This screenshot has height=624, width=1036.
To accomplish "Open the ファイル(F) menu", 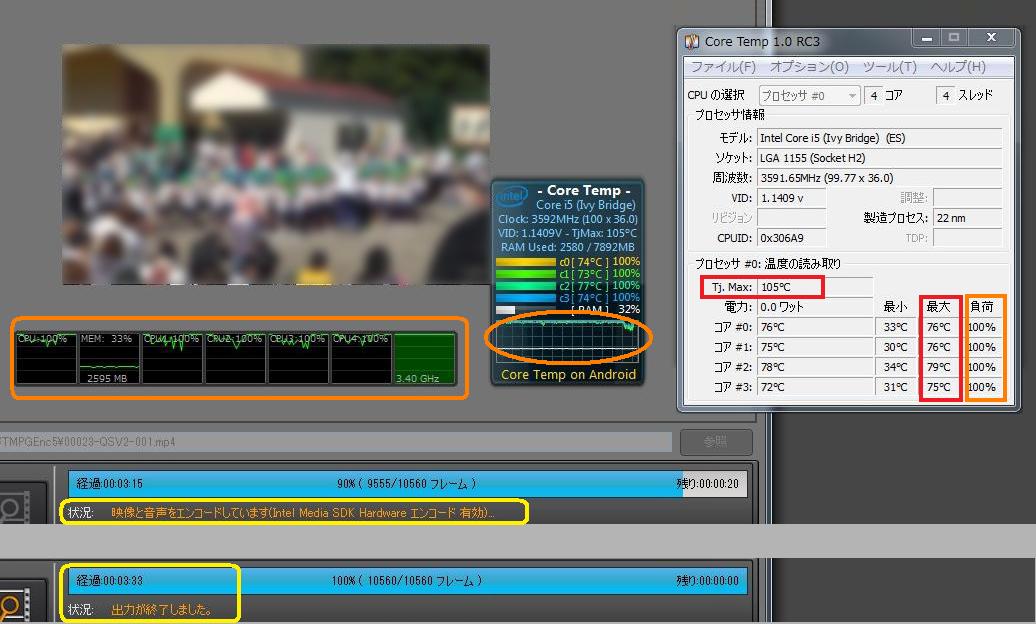I will coord(723,67).
